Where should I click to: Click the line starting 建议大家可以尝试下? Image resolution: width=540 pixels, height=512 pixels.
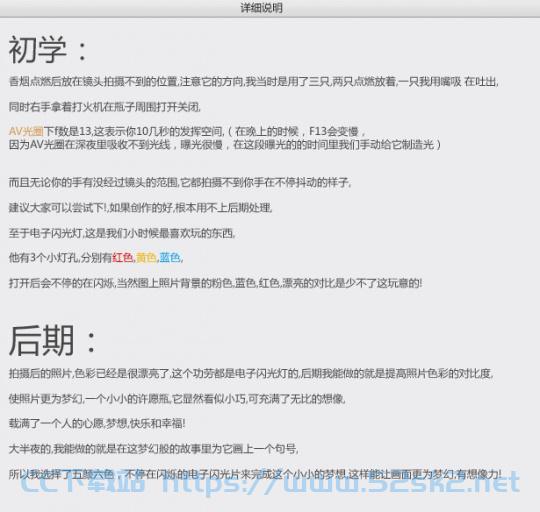[141, 208]
